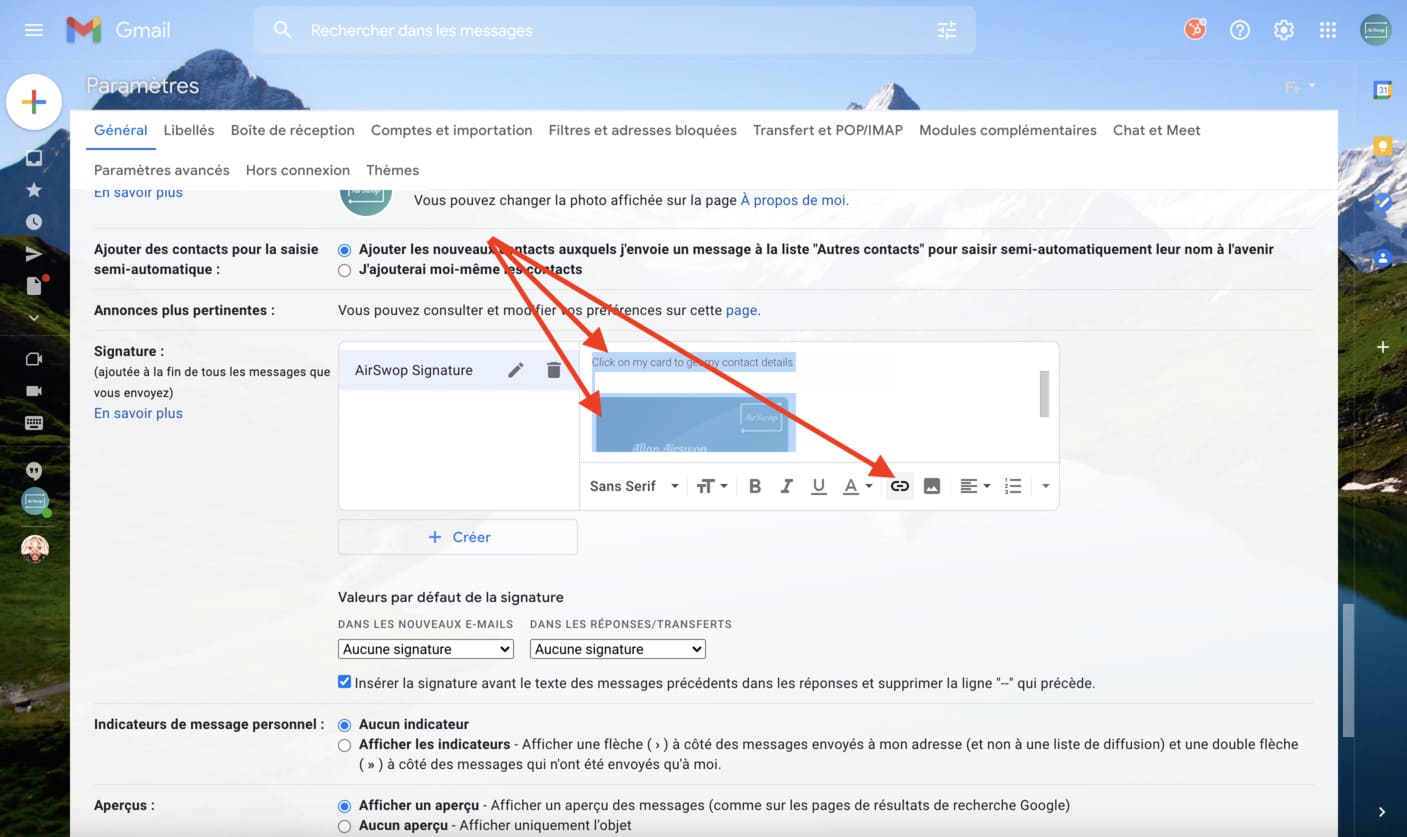Open Google Calendar in the side panel
The height and width of the screenshot is (837, 1407).
tap(1383, 90)
